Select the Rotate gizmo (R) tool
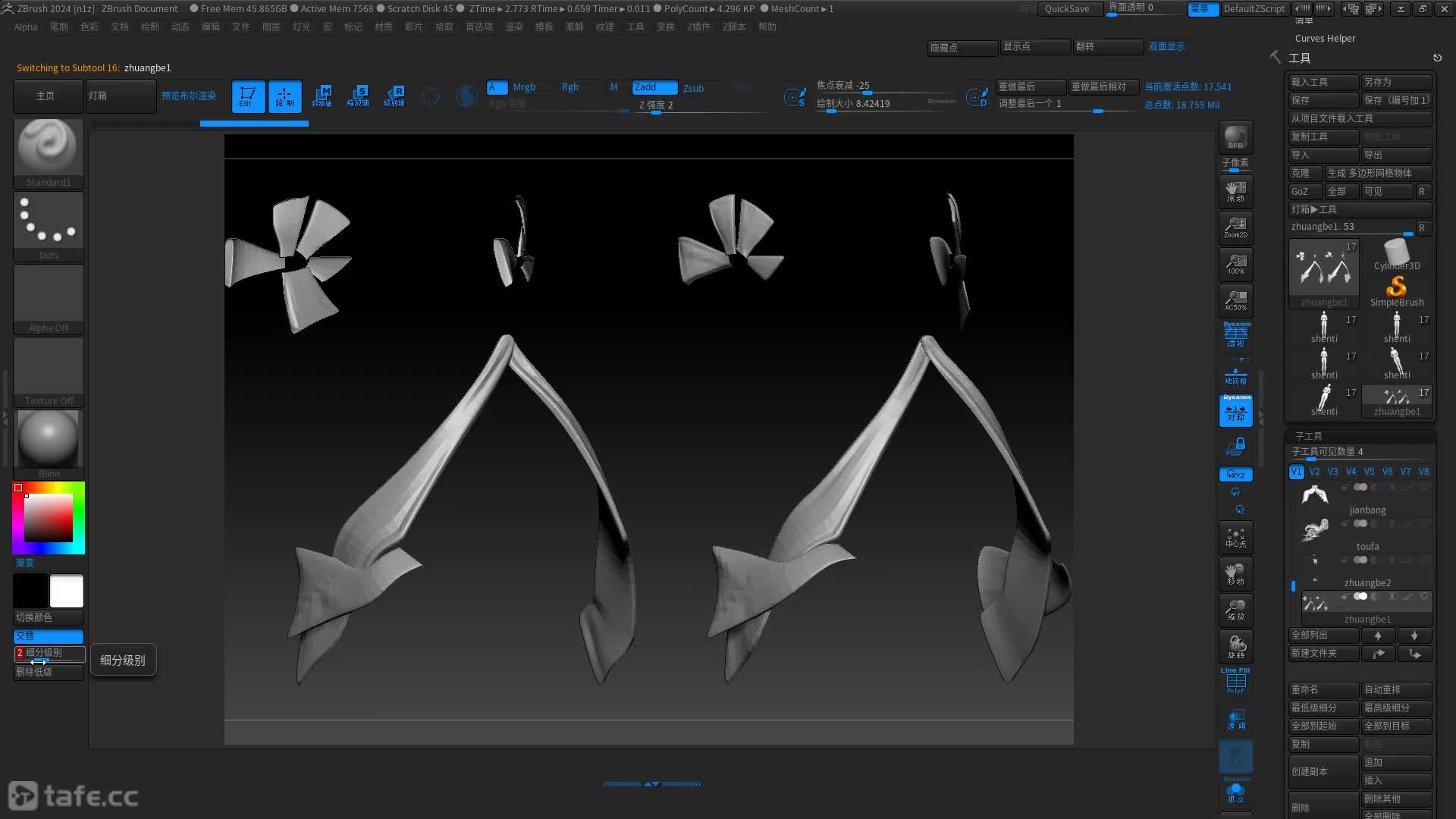The image size is (1456, 819). click(394, 96)
